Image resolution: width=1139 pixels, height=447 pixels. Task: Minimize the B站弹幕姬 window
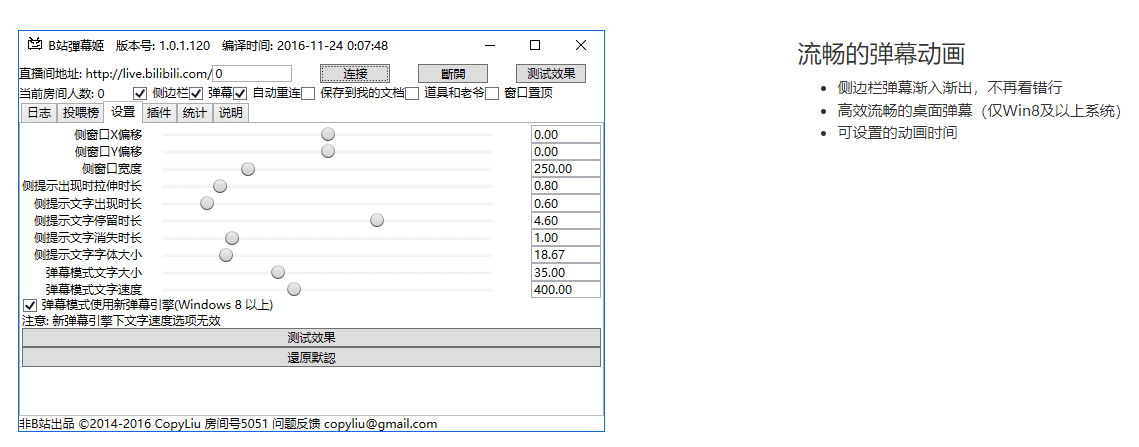(x=492, y=45)
